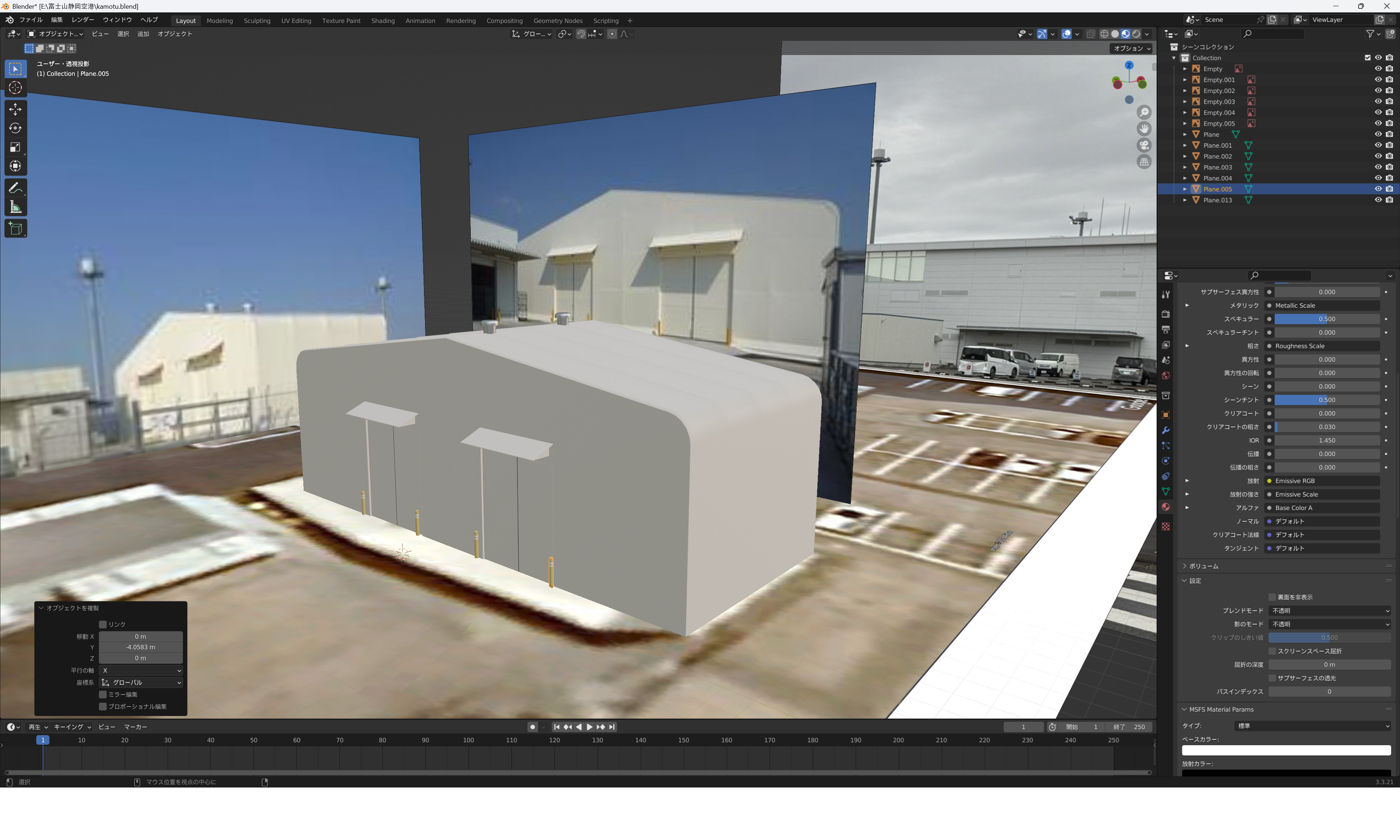Click the viewport zoom magnifier gizmo

pyautogui.click(x=1144, y=113)
